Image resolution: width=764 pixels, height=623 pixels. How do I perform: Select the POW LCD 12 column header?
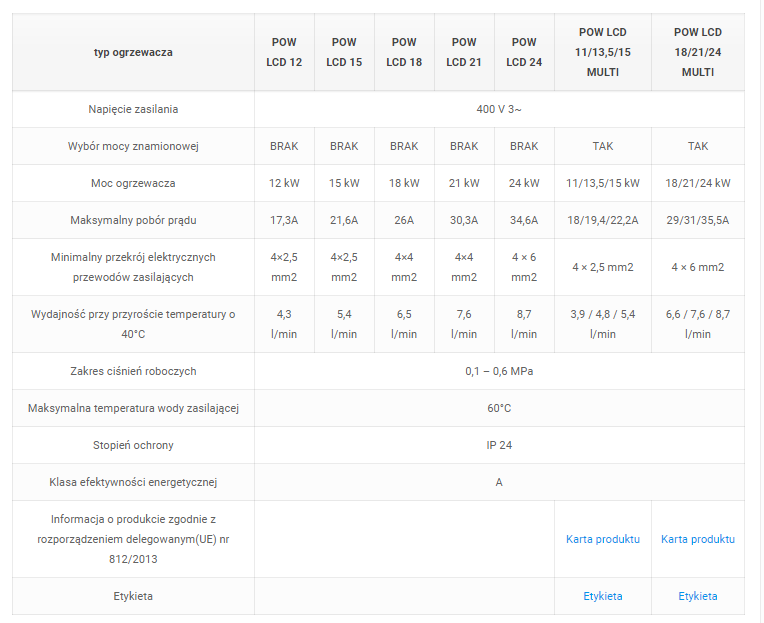(284, 52)
